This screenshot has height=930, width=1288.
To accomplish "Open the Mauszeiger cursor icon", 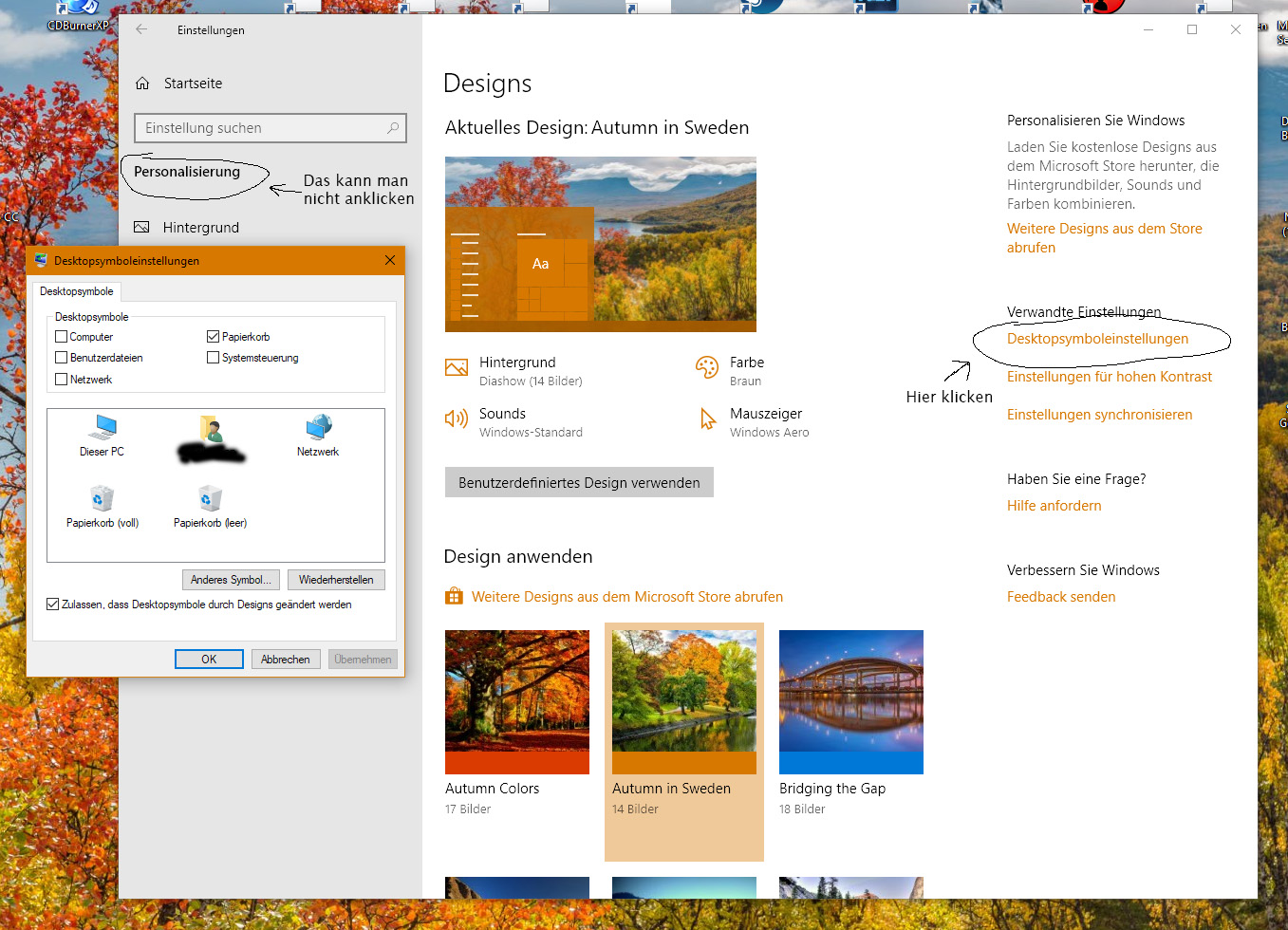I will (708, 418).
